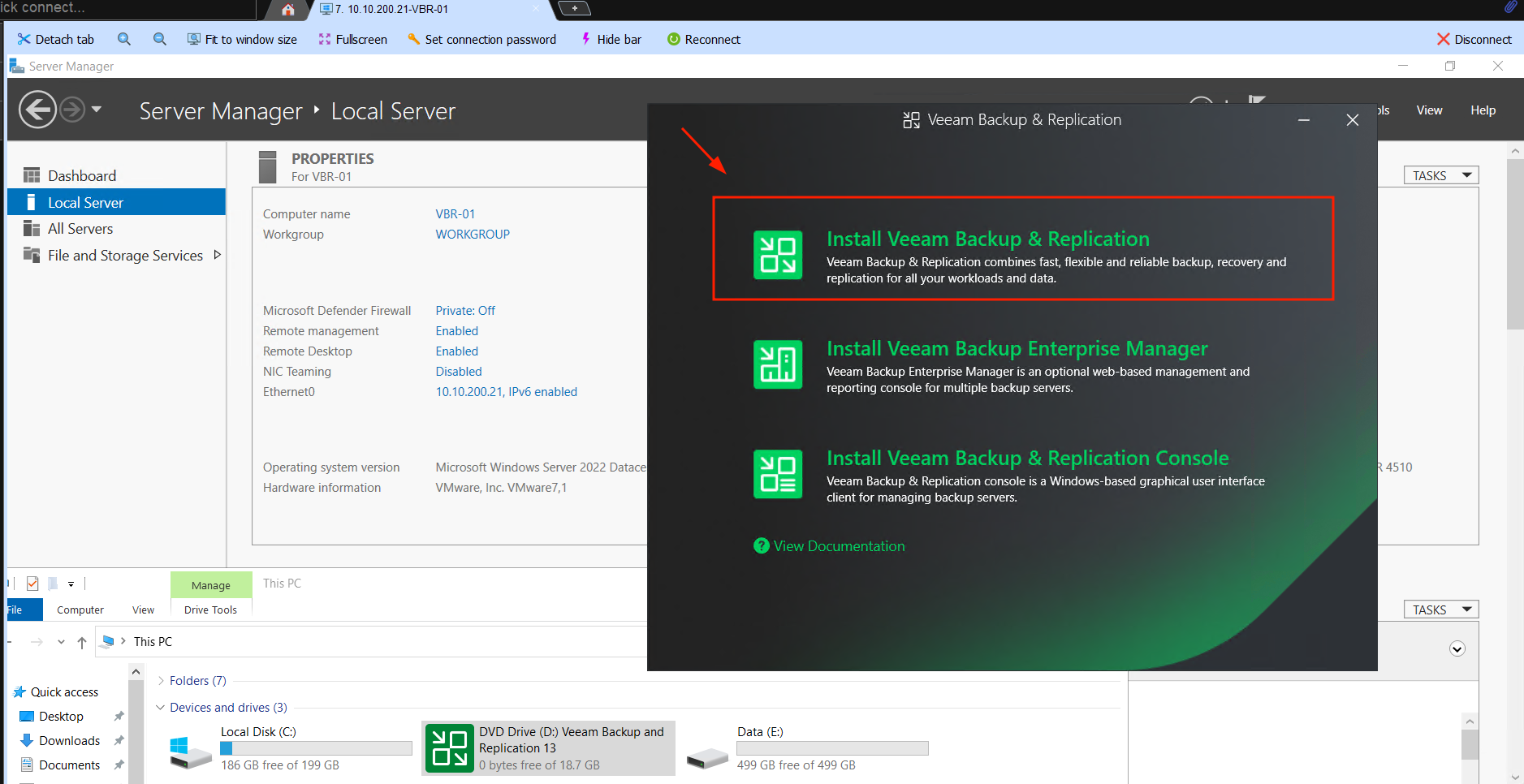Click the View Documentation question-mark icon

click(762, 546)
